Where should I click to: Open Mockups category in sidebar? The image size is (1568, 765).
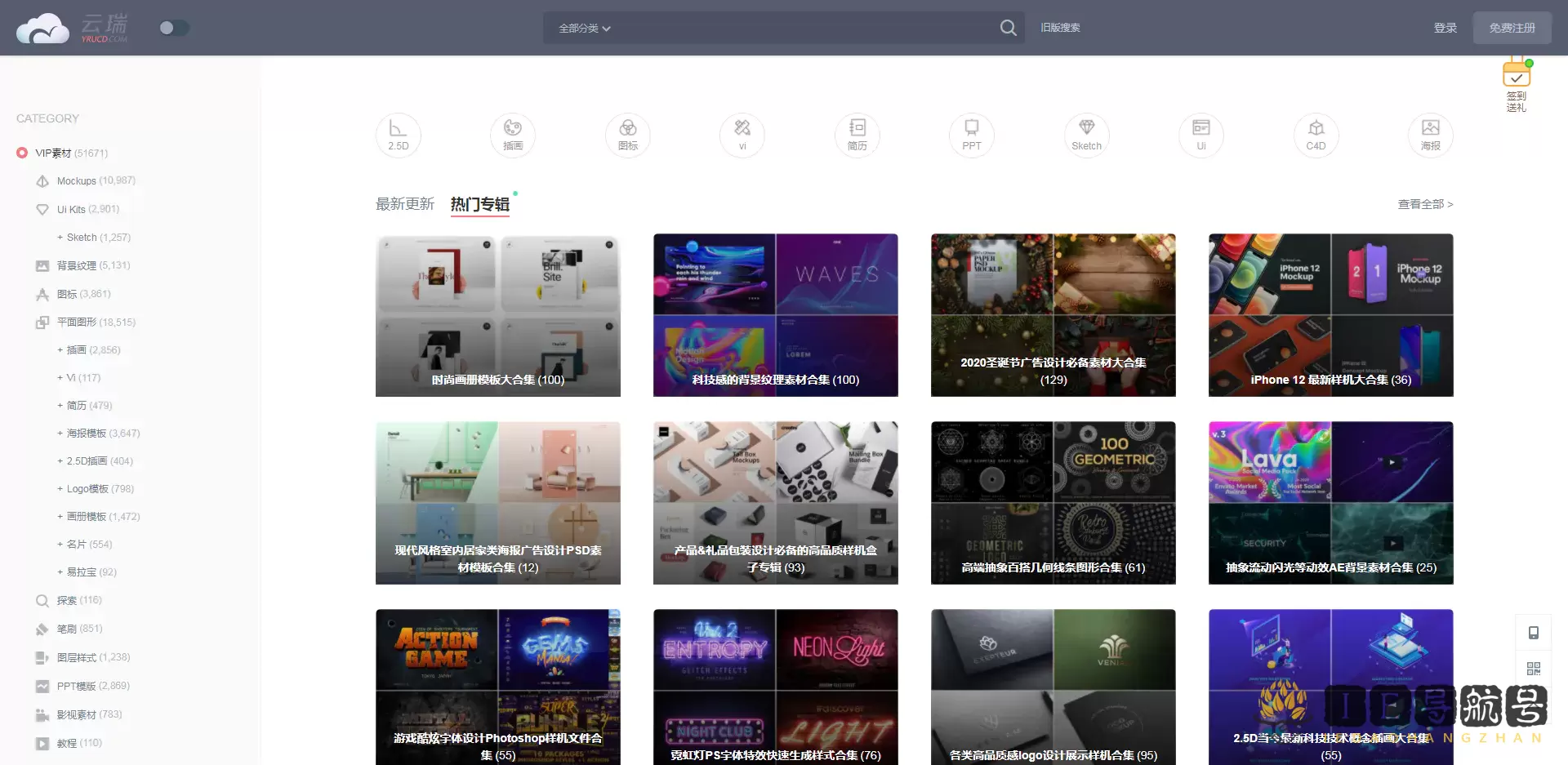76,181
